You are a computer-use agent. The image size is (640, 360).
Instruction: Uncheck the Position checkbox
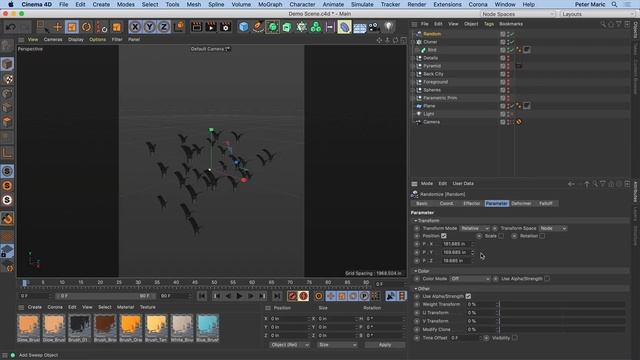tap(444, 236)
